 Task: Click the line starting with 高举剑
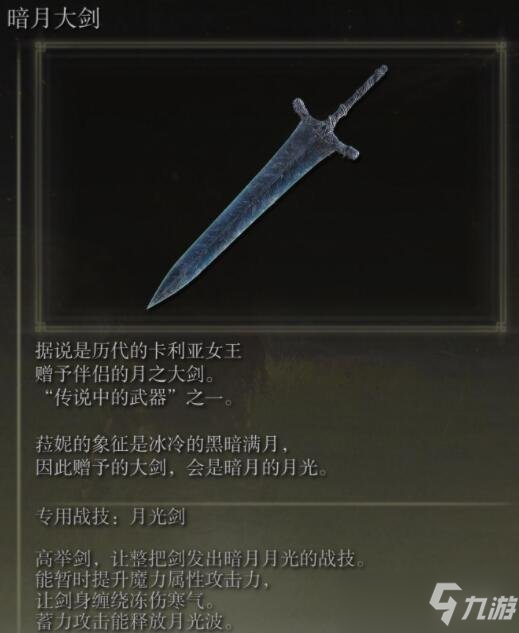200,559
